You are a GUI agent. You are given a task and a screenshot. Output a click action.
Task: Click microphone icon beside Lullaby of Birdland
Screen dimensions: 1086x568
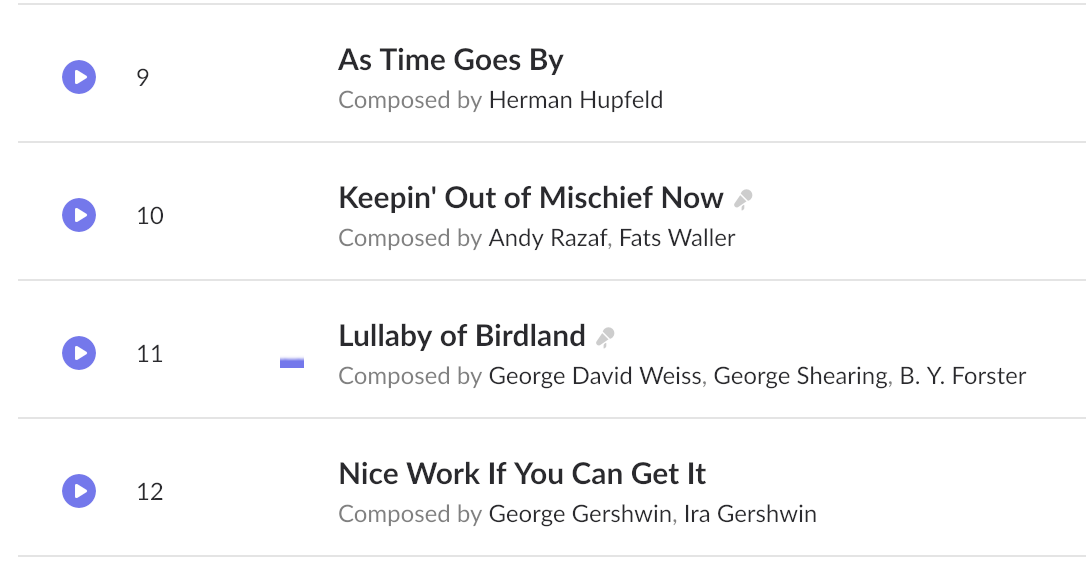coord(605,337)
